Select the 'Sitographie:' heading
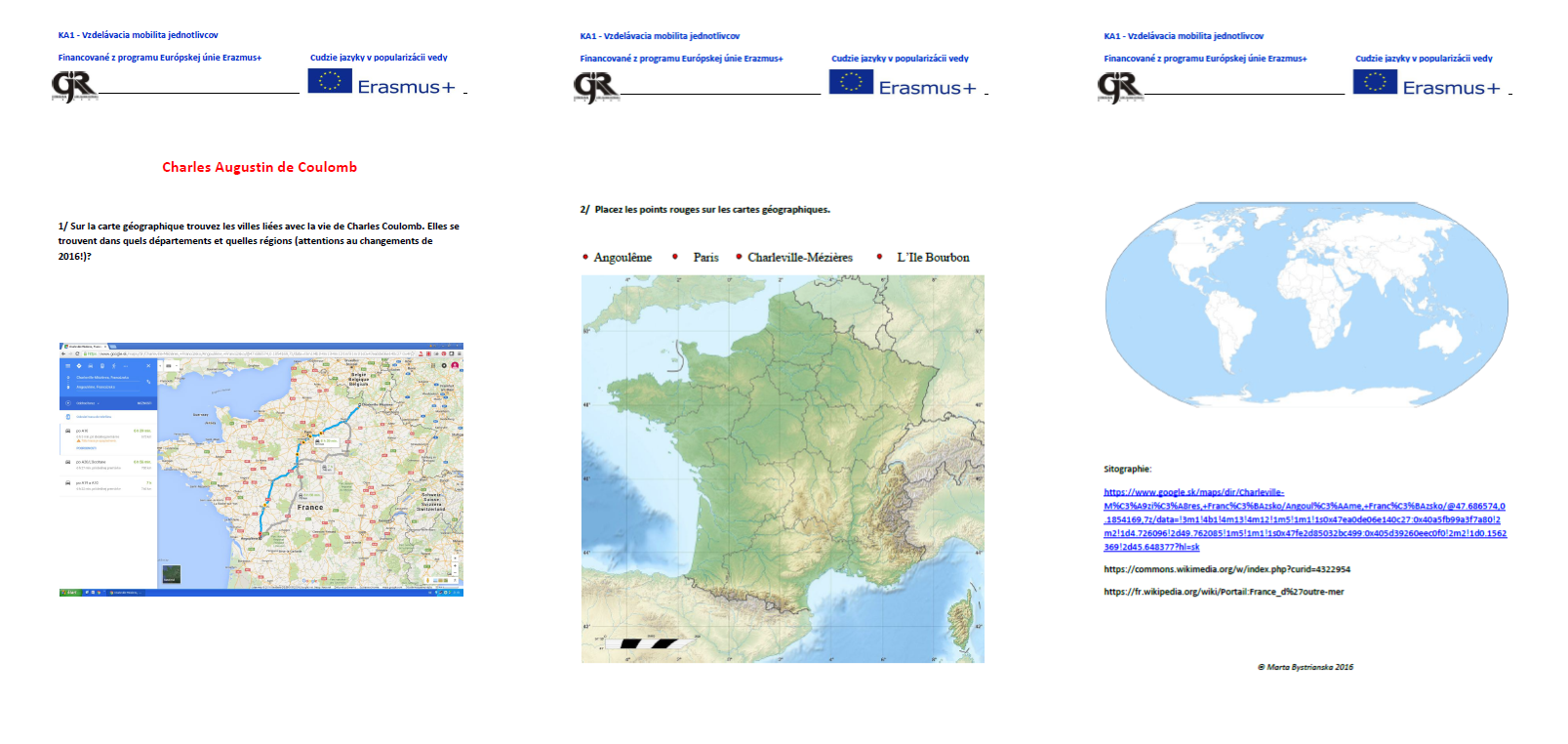 [x=1127, y=470]
